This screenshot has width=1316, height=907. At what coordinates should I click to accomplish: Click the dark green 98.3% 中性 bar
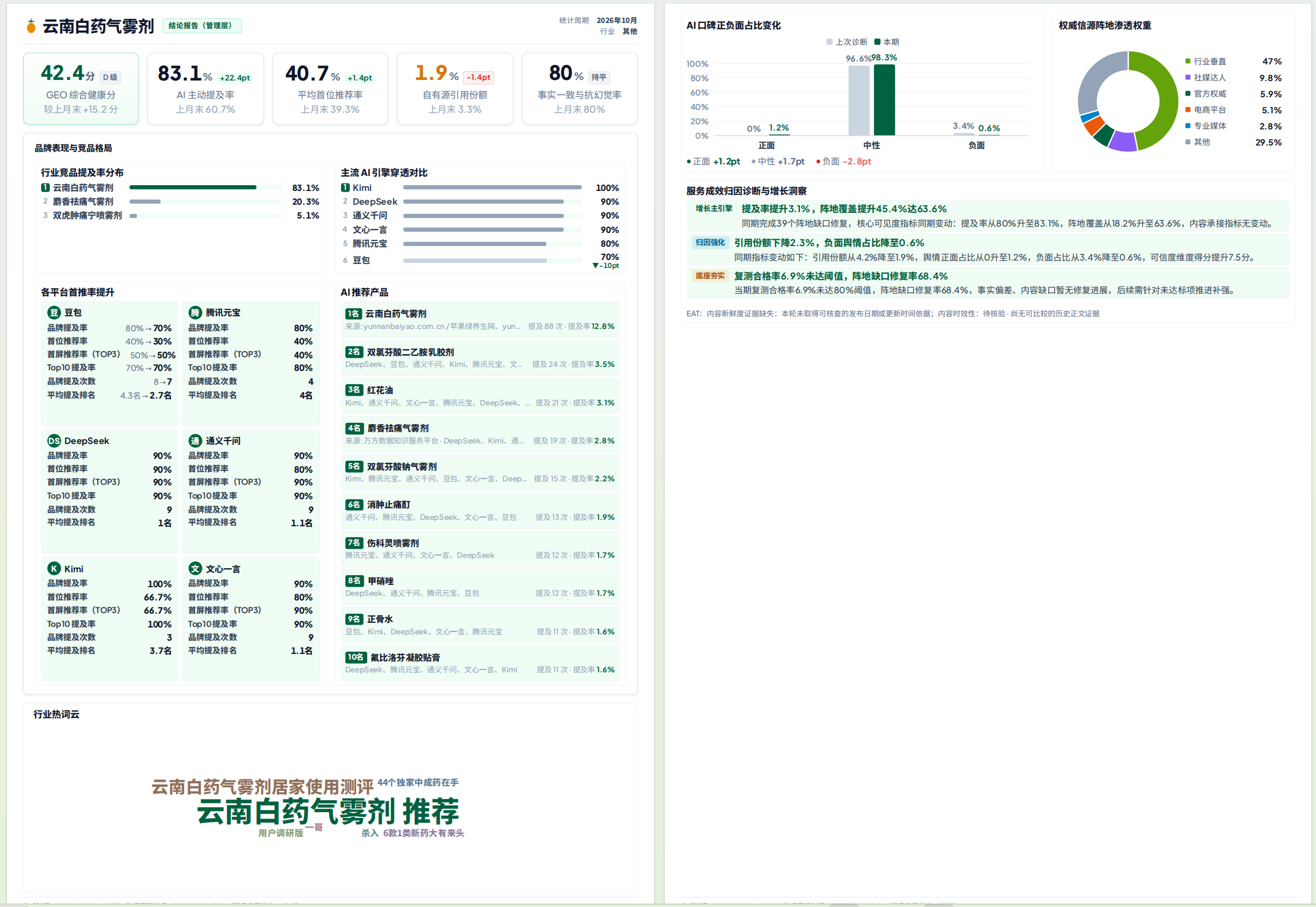[x=884, y=100]
